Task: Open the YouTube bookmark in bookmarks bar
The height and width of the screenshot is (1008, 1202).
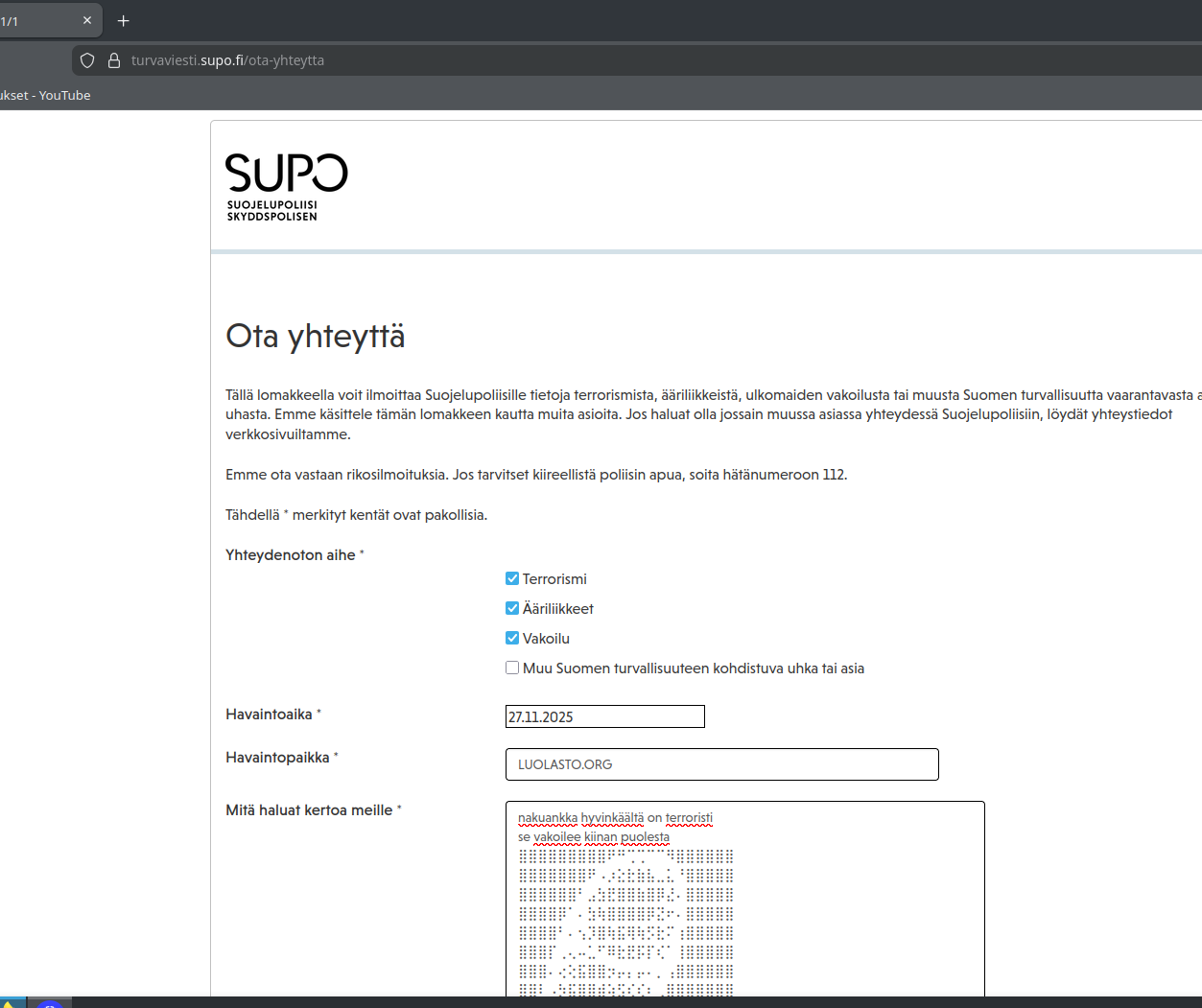Action: (46, 95)
